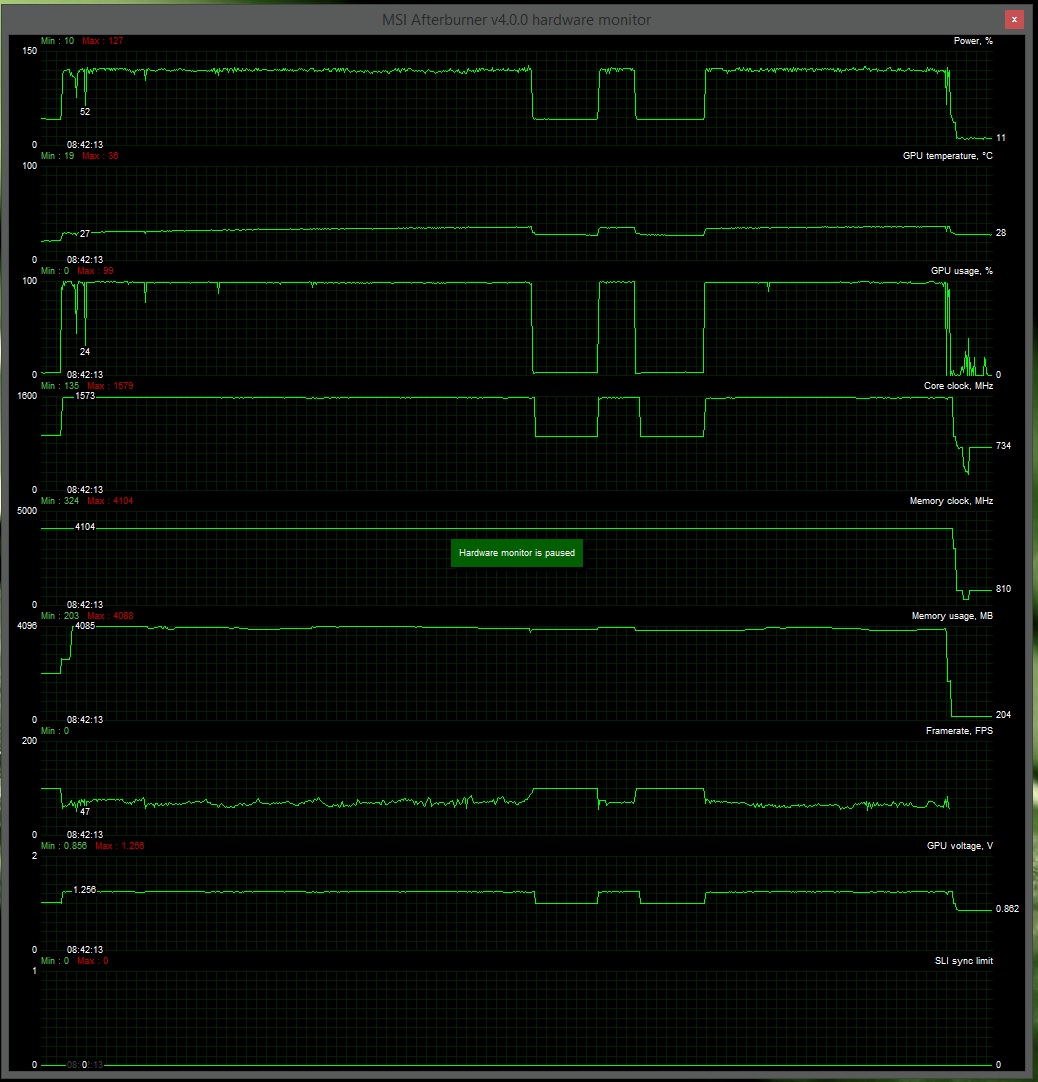This screenshot has height=1082, width=1038.
Task: Click the '4085' marker on the Memory usage graph
Action: pos(85,626)
